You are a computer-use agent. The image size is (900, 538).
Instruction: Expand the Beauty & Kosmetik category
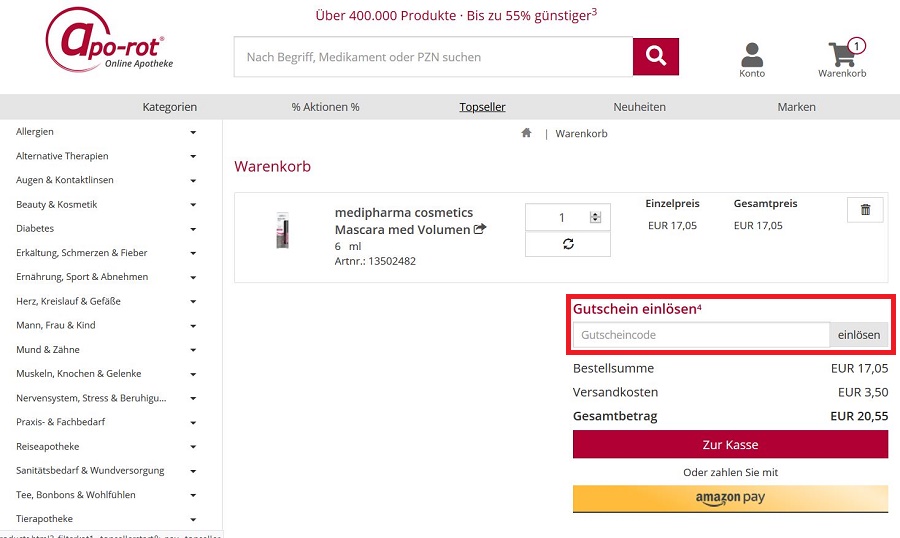(193, 204)
